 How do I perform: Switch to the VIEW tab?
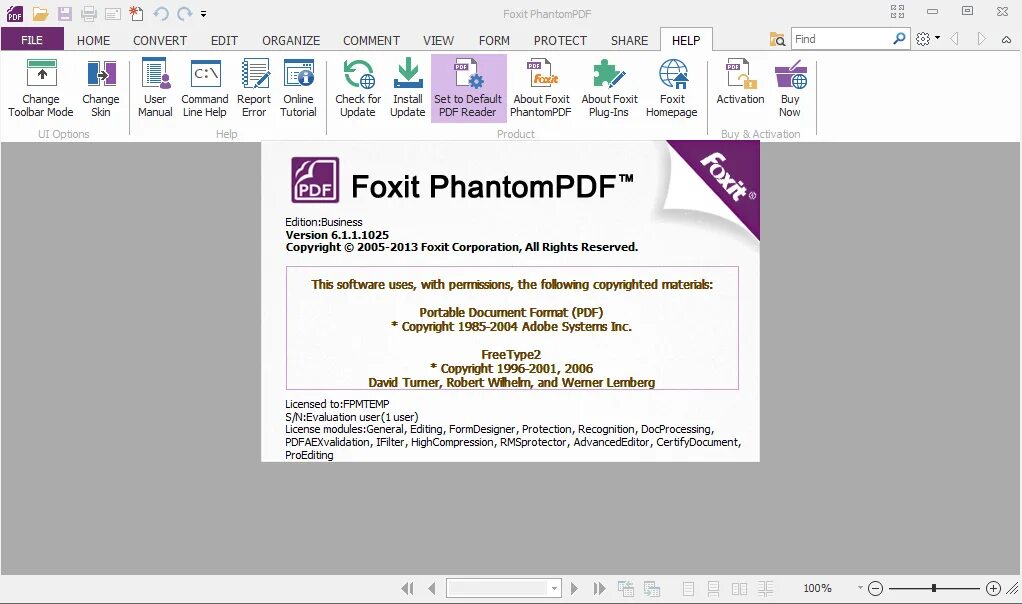click(438, 40)
